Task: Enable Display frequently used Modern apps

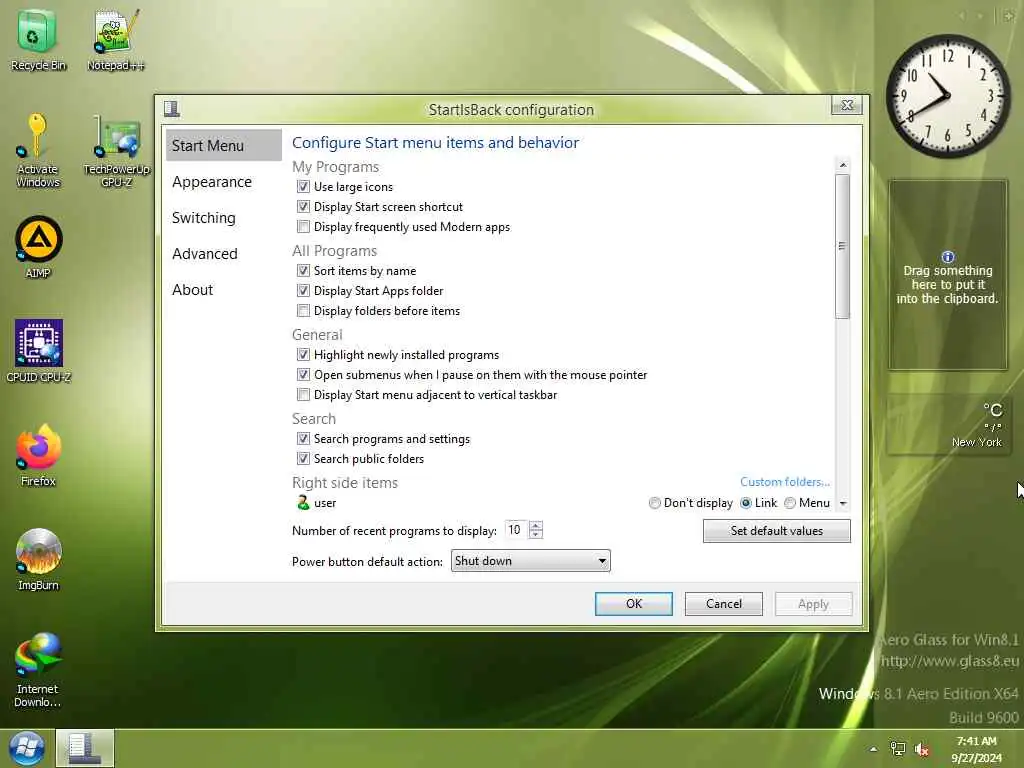Action: 303,227
